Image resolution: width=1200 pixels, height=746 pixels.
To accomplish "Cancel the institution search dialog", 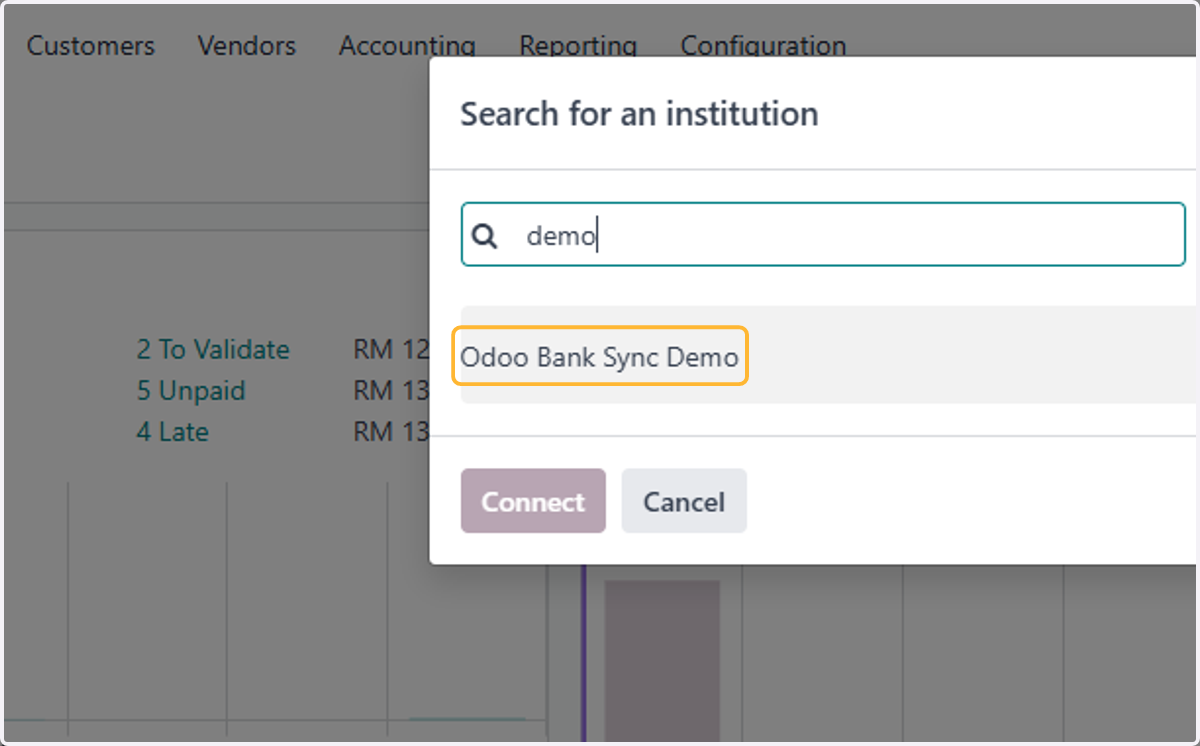I will pyautogui.click(x=684, y=501).
